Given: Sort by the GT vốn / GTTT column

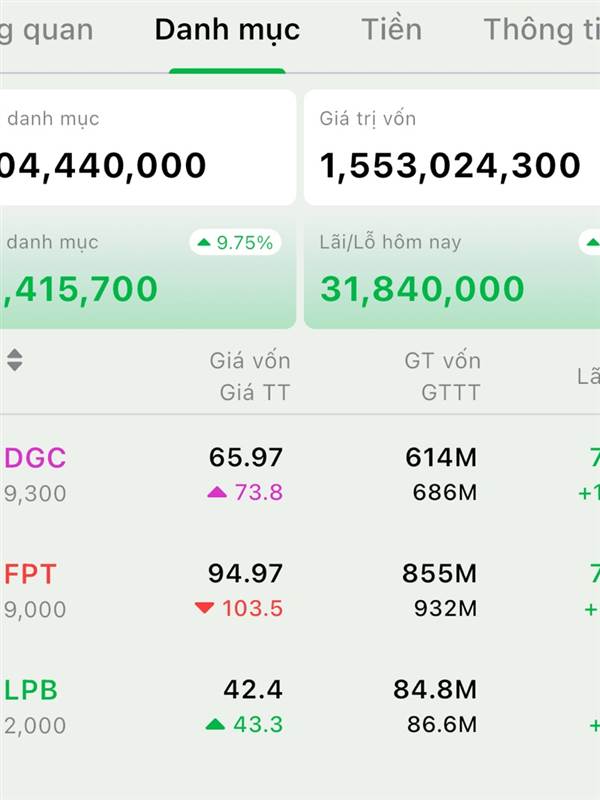Looking at the screenshot, I should click(442, 376).
